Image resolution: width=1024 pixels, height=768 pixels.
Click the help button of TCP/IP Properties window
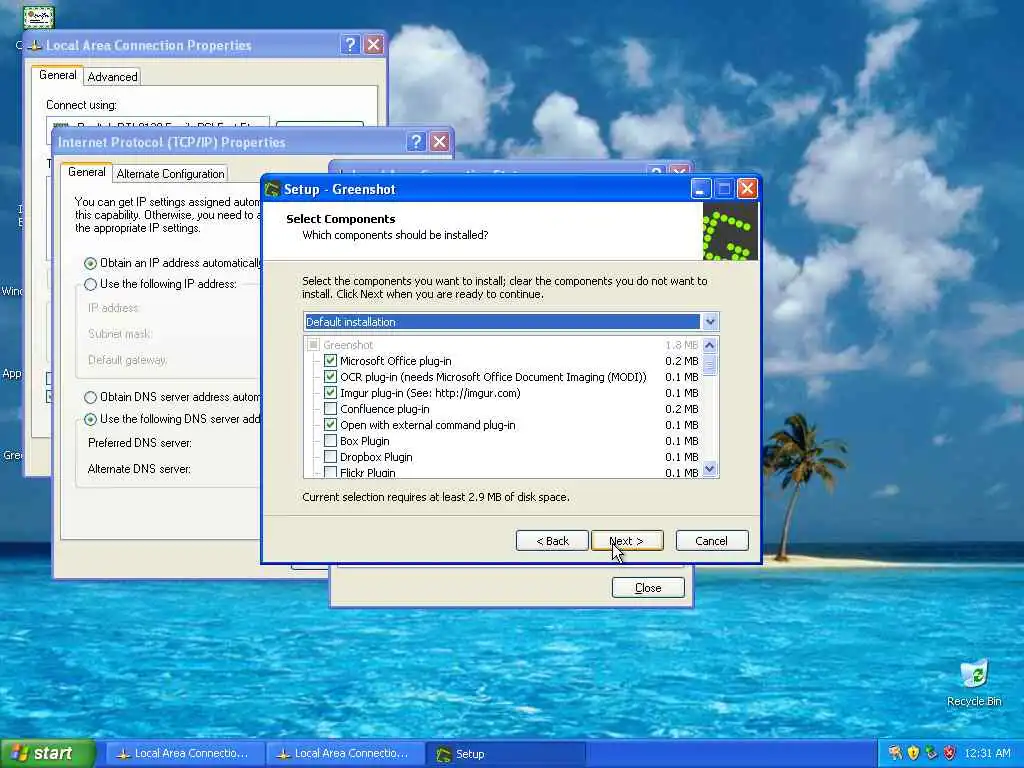point(415,142)
